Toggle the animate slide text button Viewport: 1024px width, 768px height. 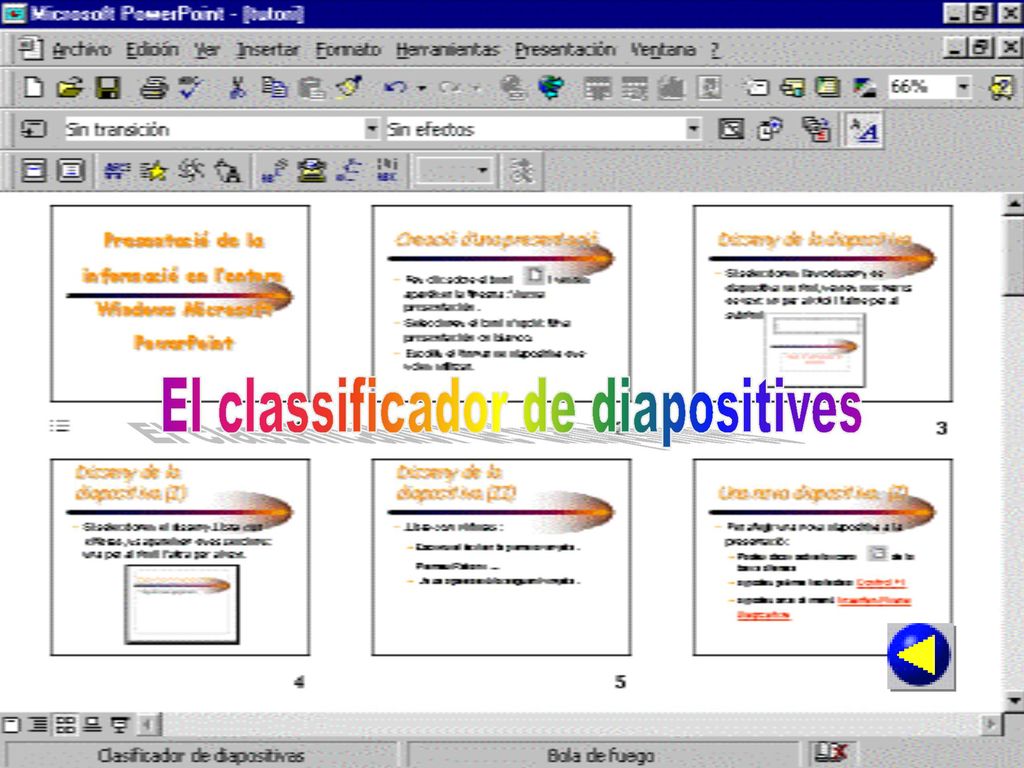[x=71, y=170]
